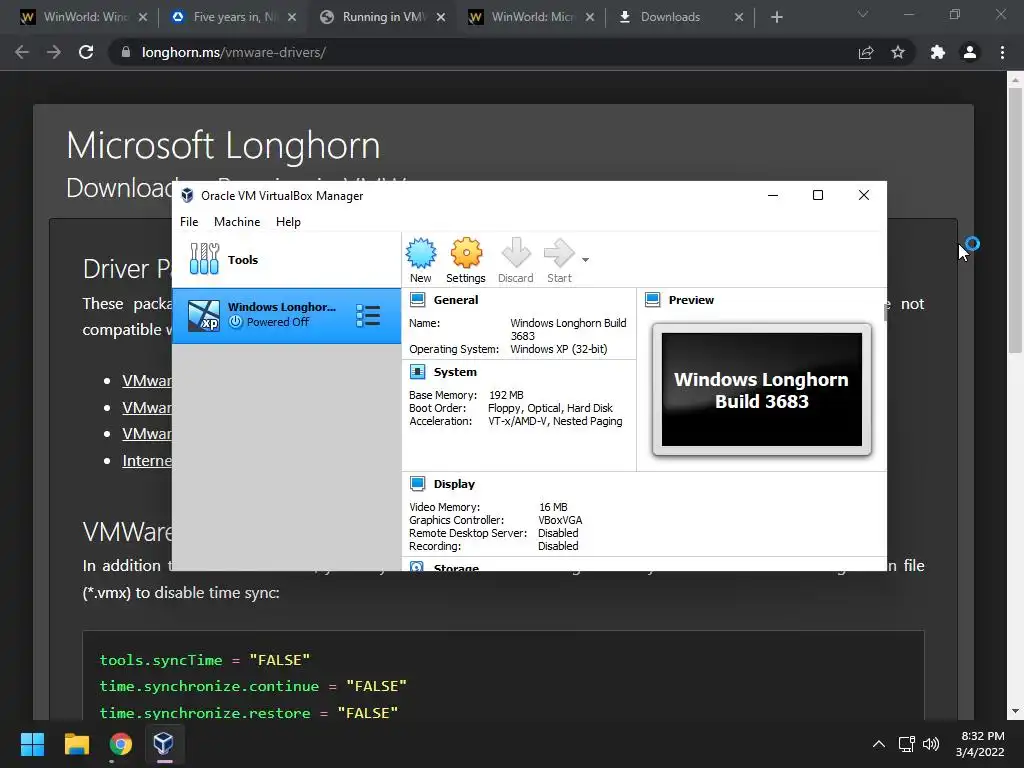
Task: Open the first VMware driver link
Action: 147,381
